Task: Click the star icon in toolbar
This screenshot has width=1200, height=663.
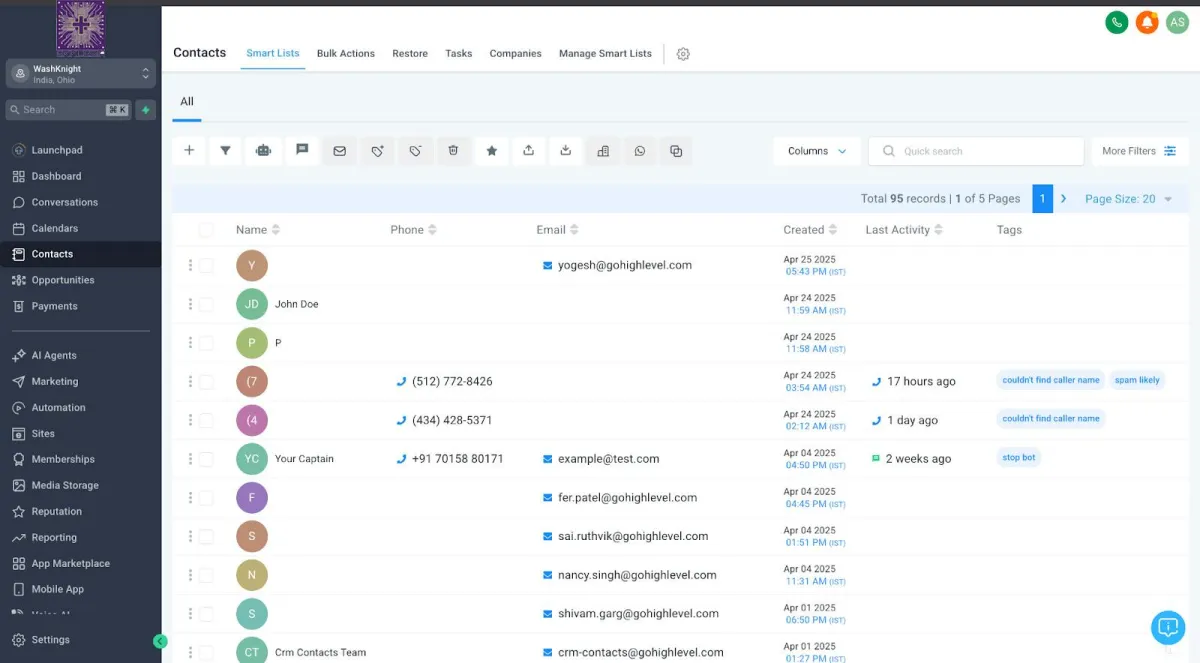Action: click(491, 151)
